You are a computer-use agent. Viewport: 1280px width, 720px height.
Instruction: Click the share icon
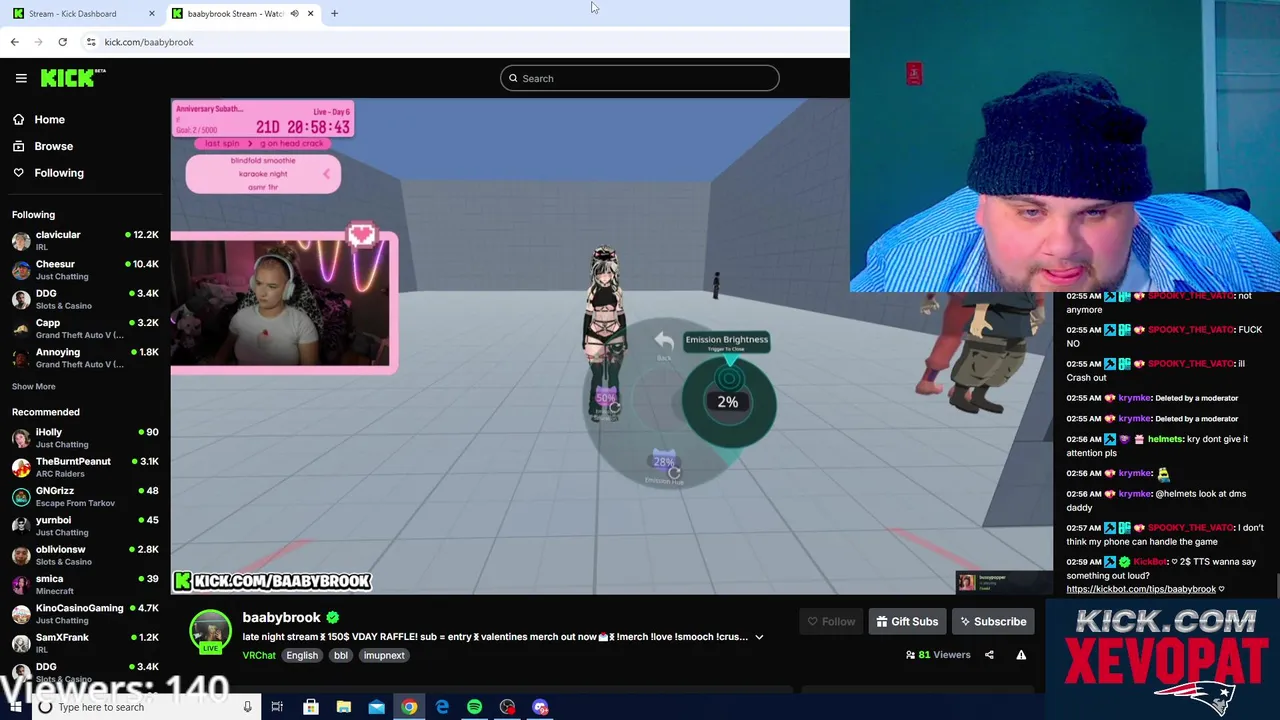989,655
